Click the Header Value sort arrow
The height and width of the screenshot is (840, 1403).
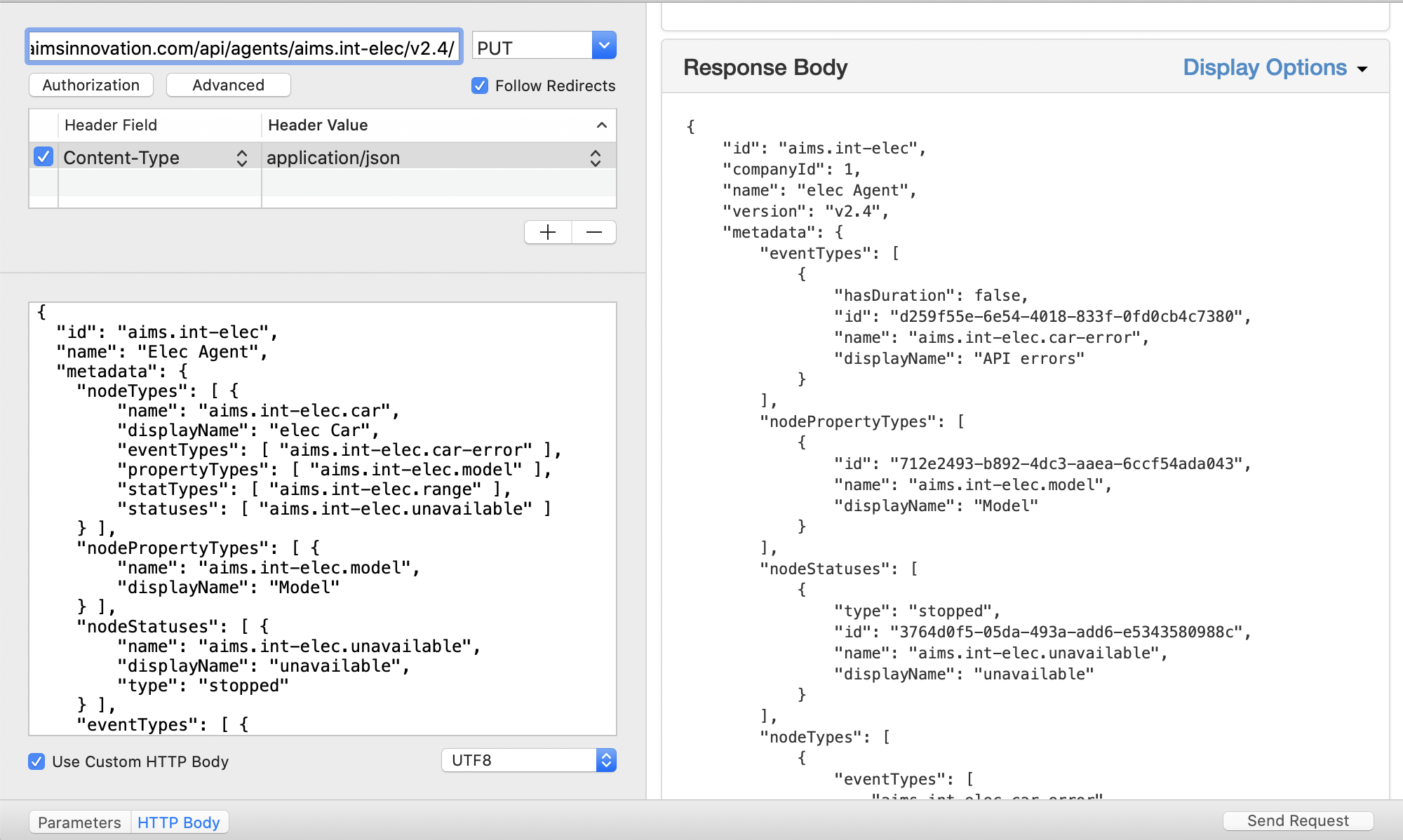pos(601,125)
